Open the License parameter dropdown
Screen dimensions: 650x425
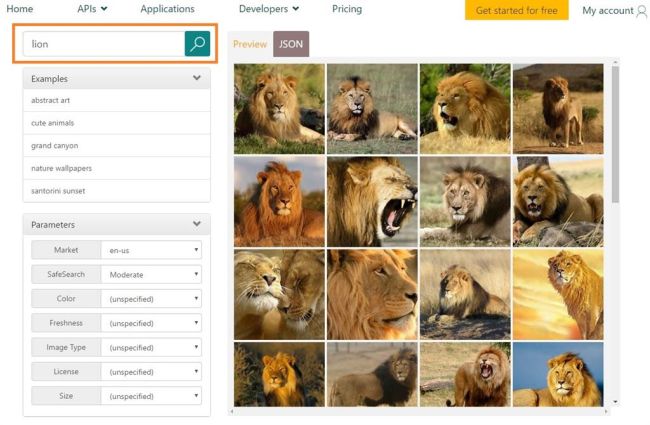(x=151, y=372)
